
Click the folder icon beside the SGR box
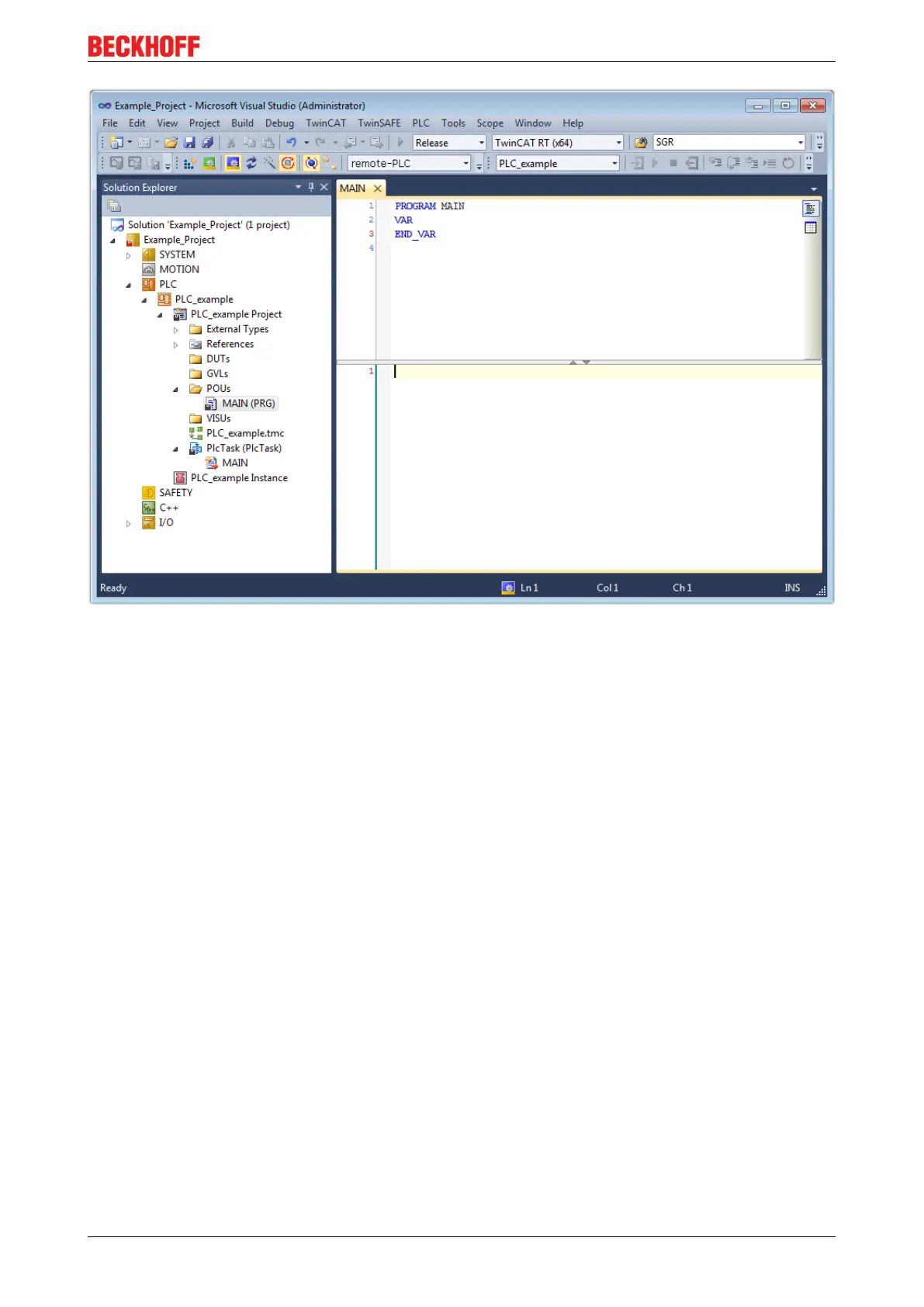(x=641, y=143)
